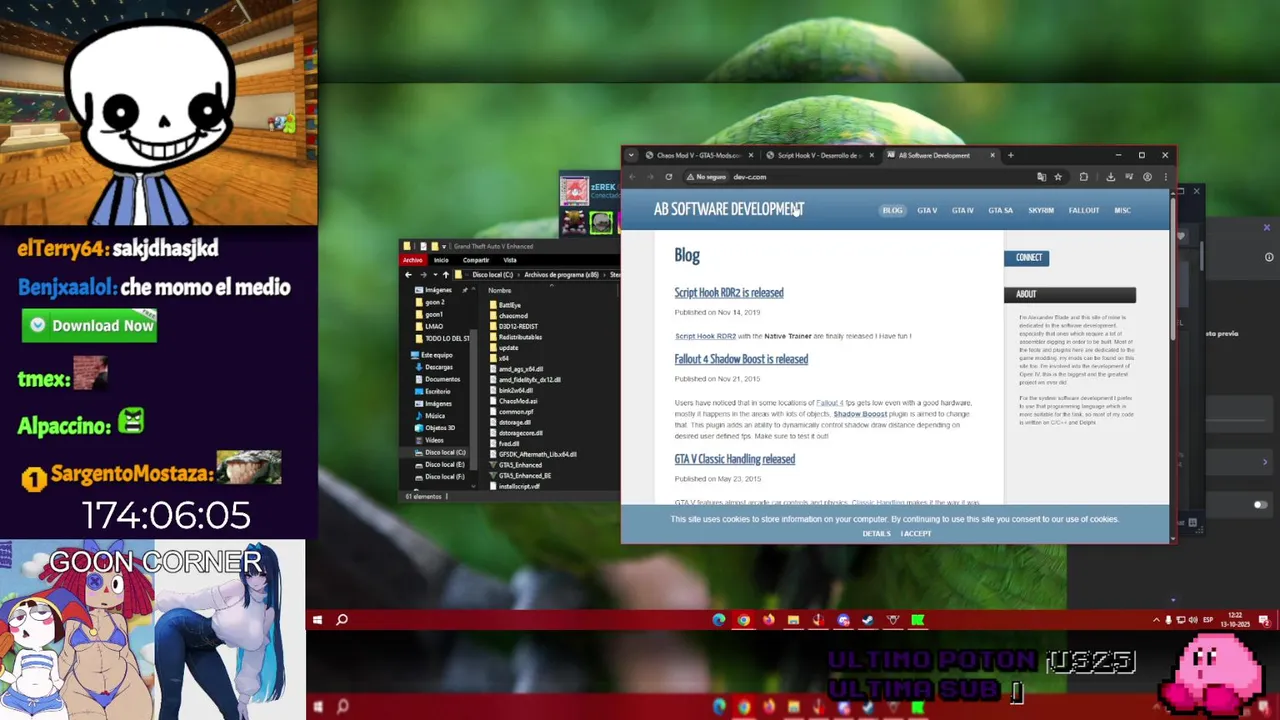Viewport: 1280px width, 720px height.
Task: Reload the page in Chrome
Action: point(668,177)
